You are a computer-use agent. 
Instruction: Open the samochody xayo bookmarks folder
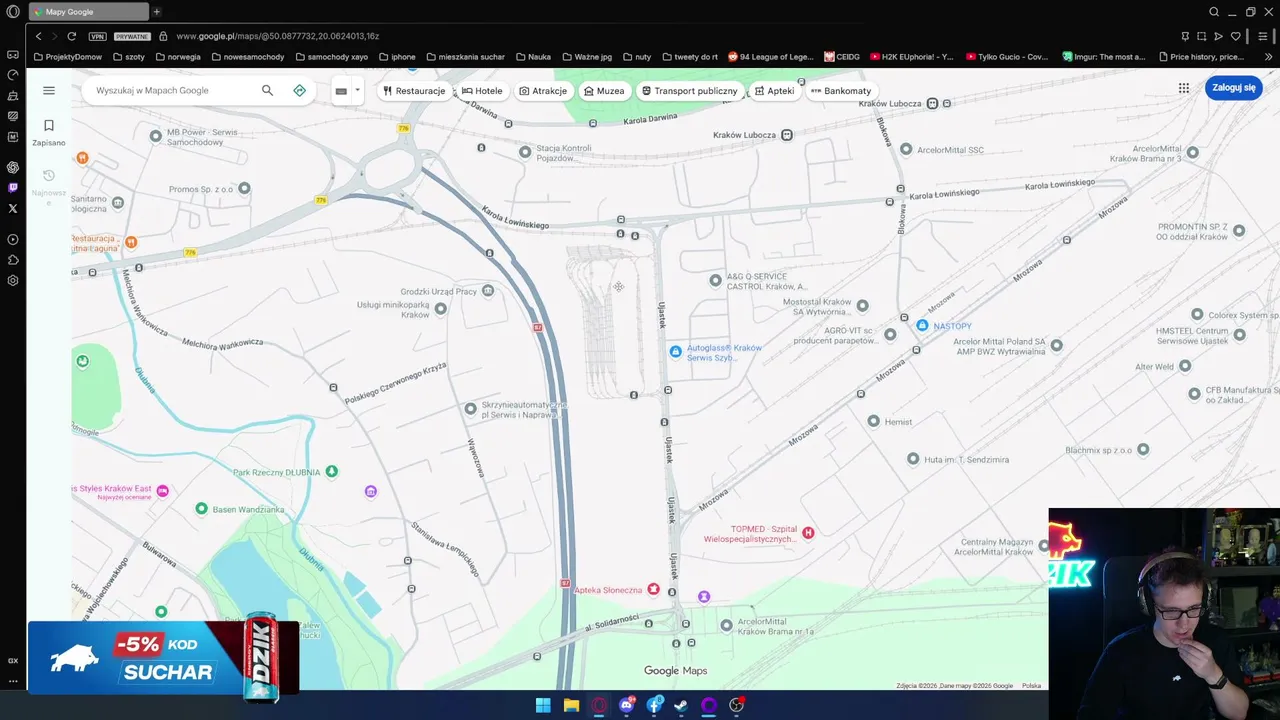tap(331, 57)
